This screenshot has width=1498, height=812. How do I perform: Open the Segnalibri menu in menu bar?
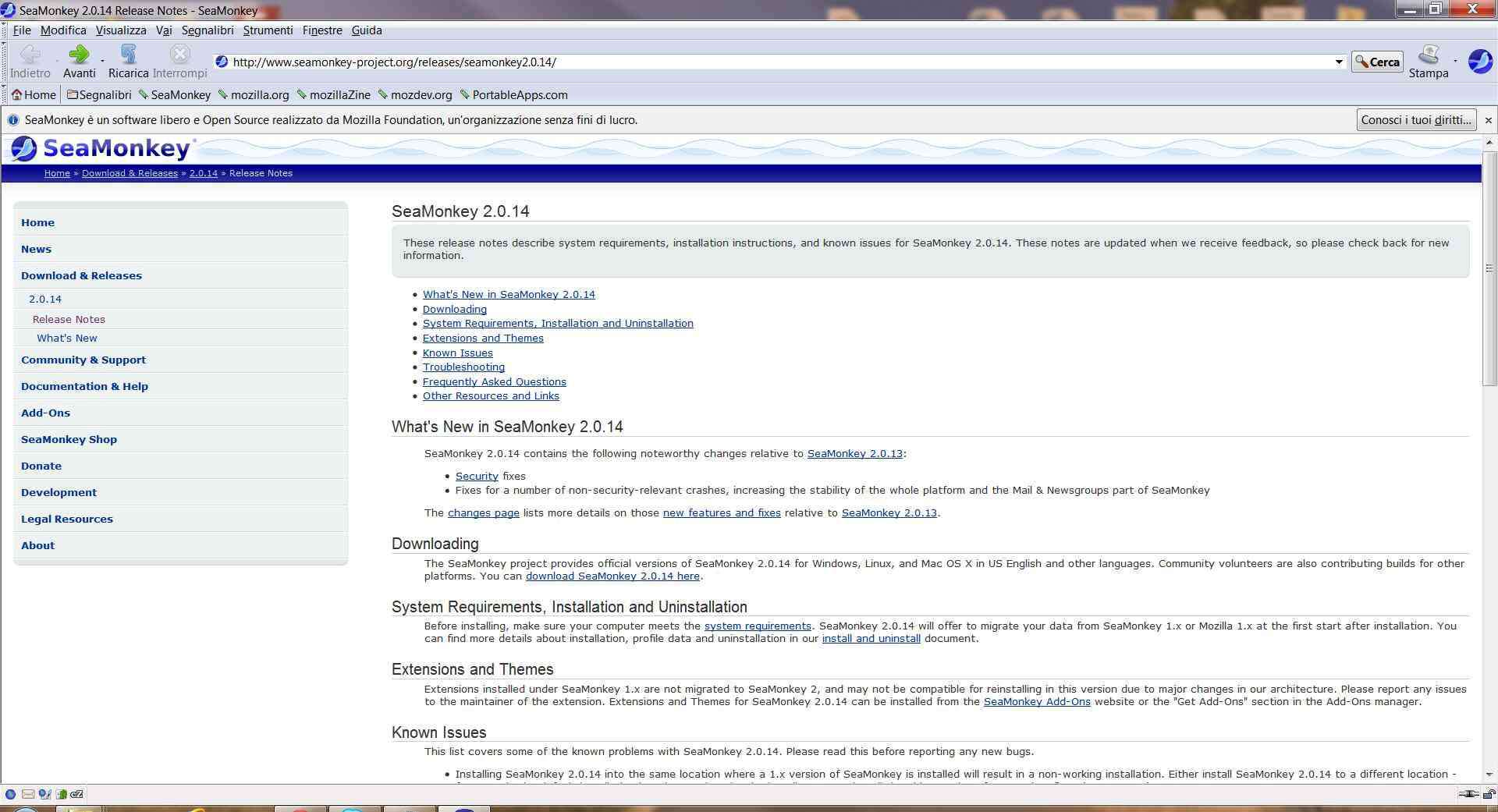pos(208,30)
